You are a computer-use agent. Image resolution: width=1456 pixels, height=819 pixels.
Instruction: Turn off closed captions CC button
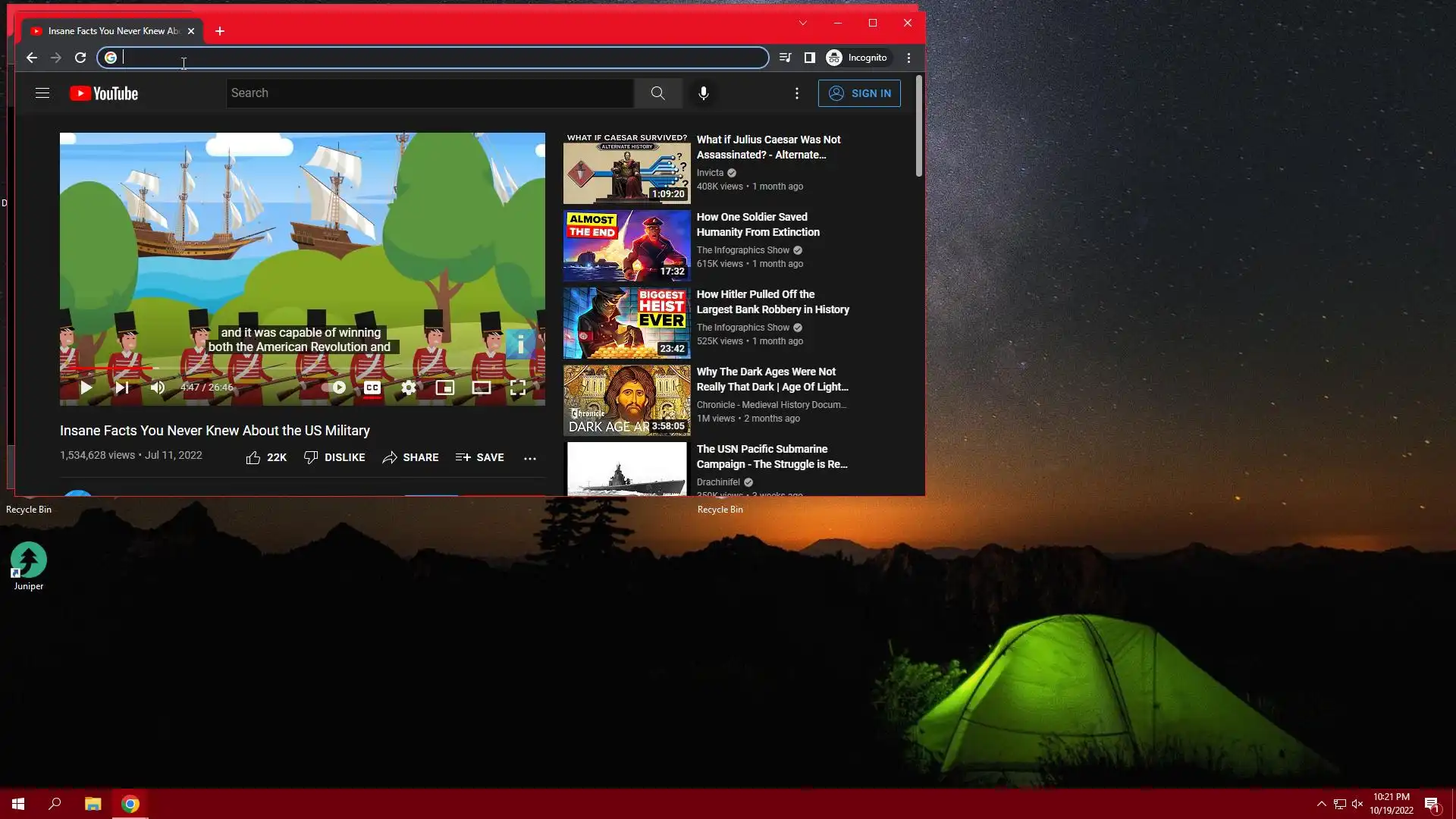point(372,388)
